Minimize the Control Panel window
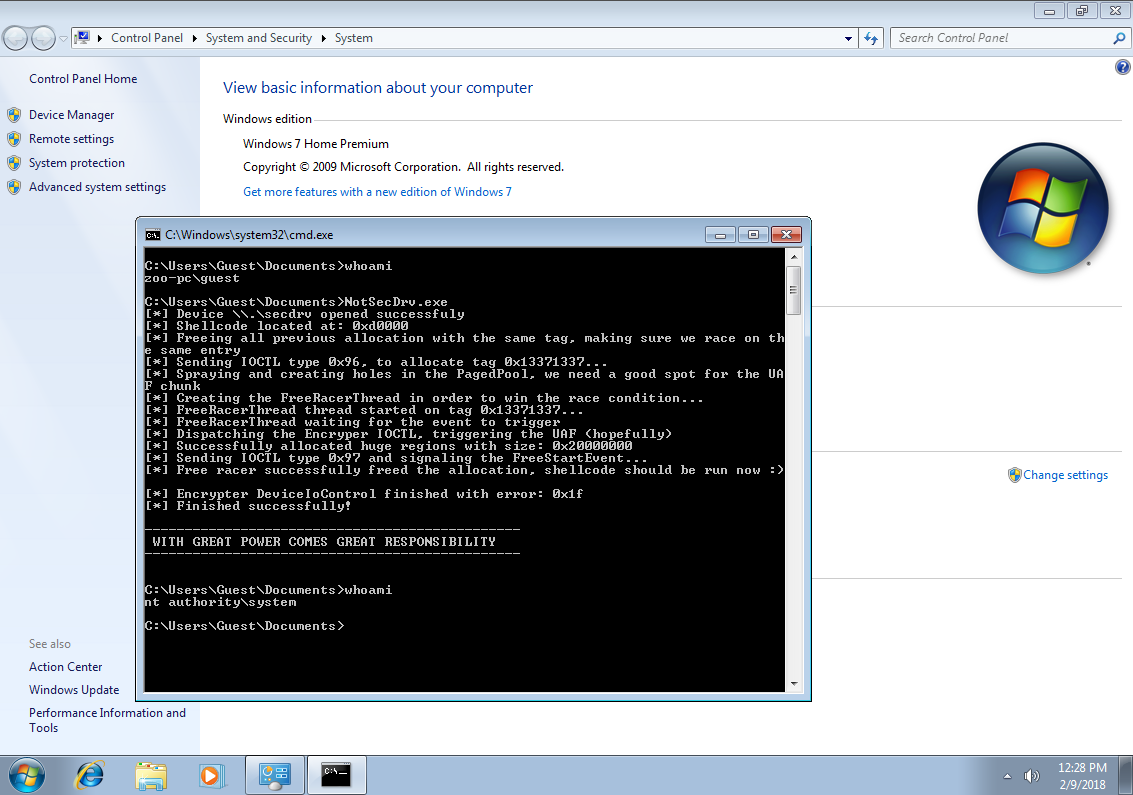 [1049, 11]
